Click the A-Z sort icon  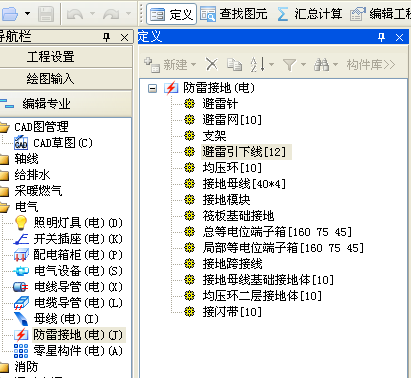click(x=258, y=64)
